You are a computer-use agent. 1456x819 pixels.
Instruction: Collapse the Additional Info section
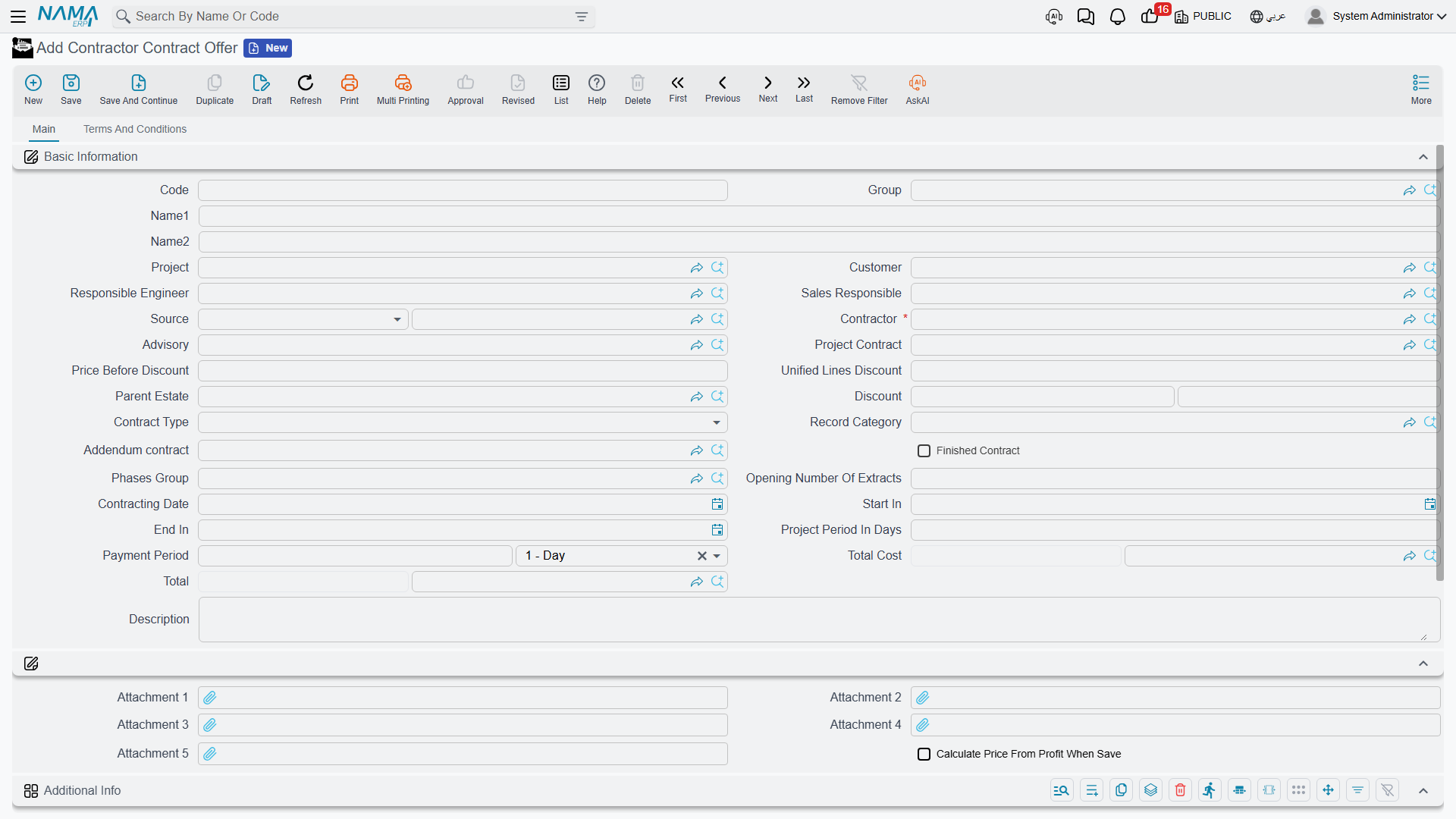pos(1423,791)
